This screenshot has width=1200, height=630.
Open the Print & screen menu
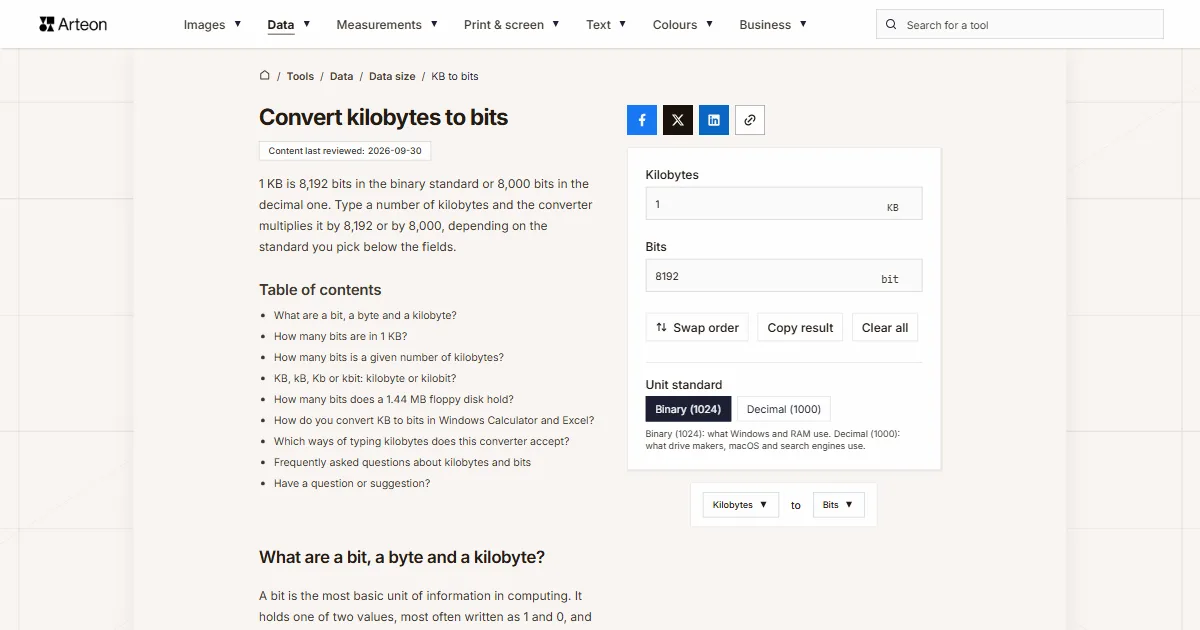tap(512, 25)
